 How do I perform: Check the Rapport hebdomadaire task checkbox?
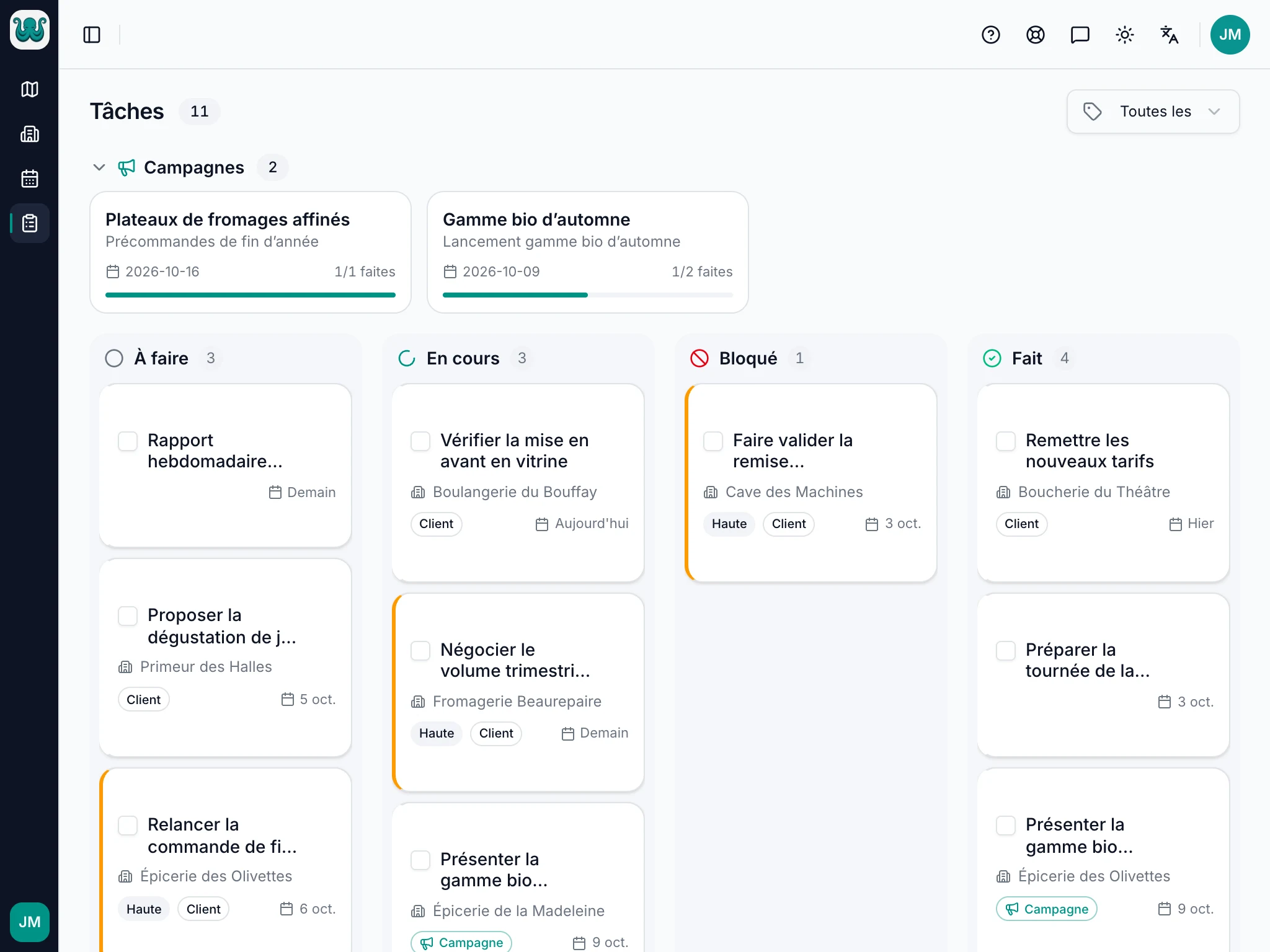[128, 441]
